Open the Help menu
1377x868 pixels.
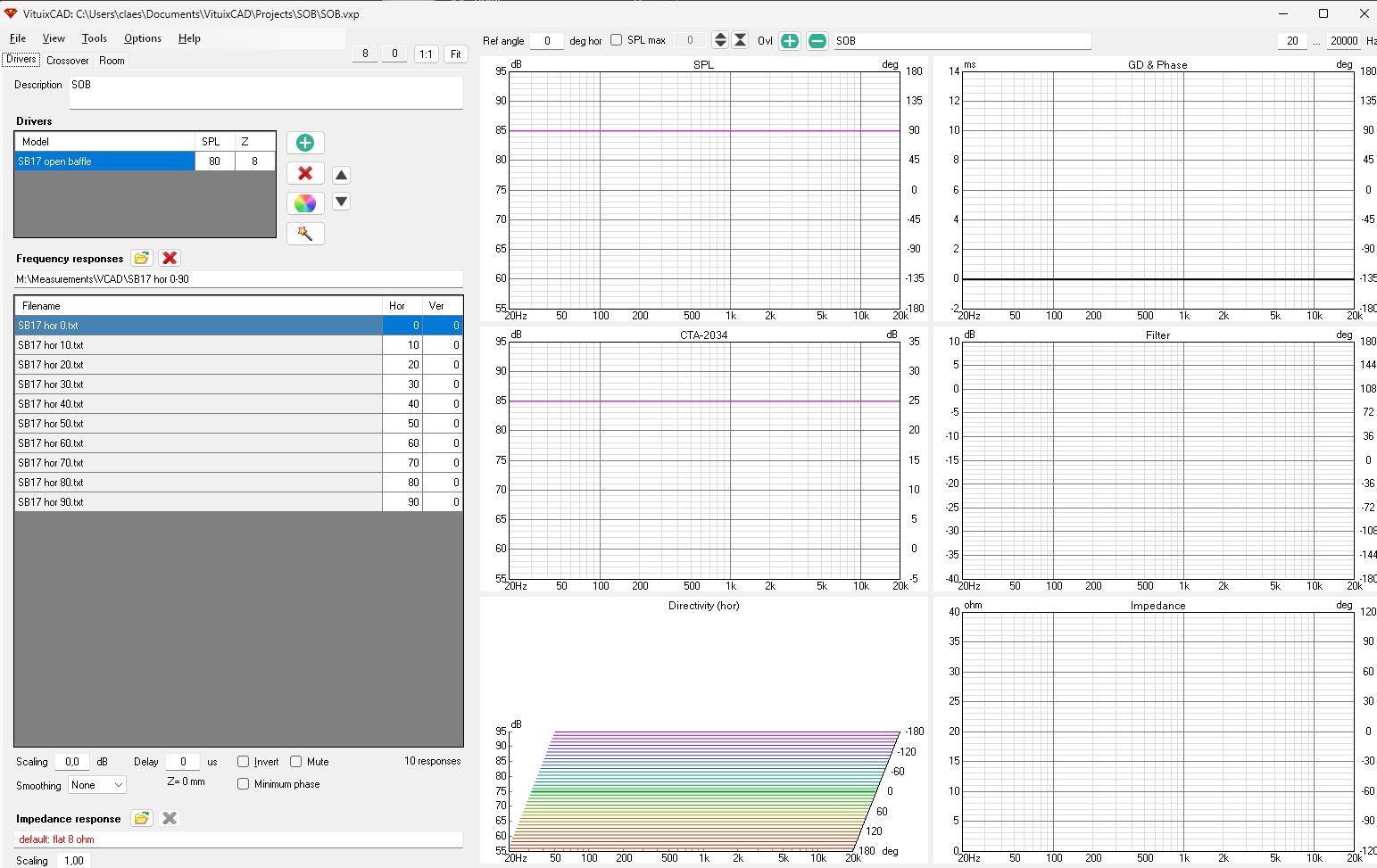(189, 38)
